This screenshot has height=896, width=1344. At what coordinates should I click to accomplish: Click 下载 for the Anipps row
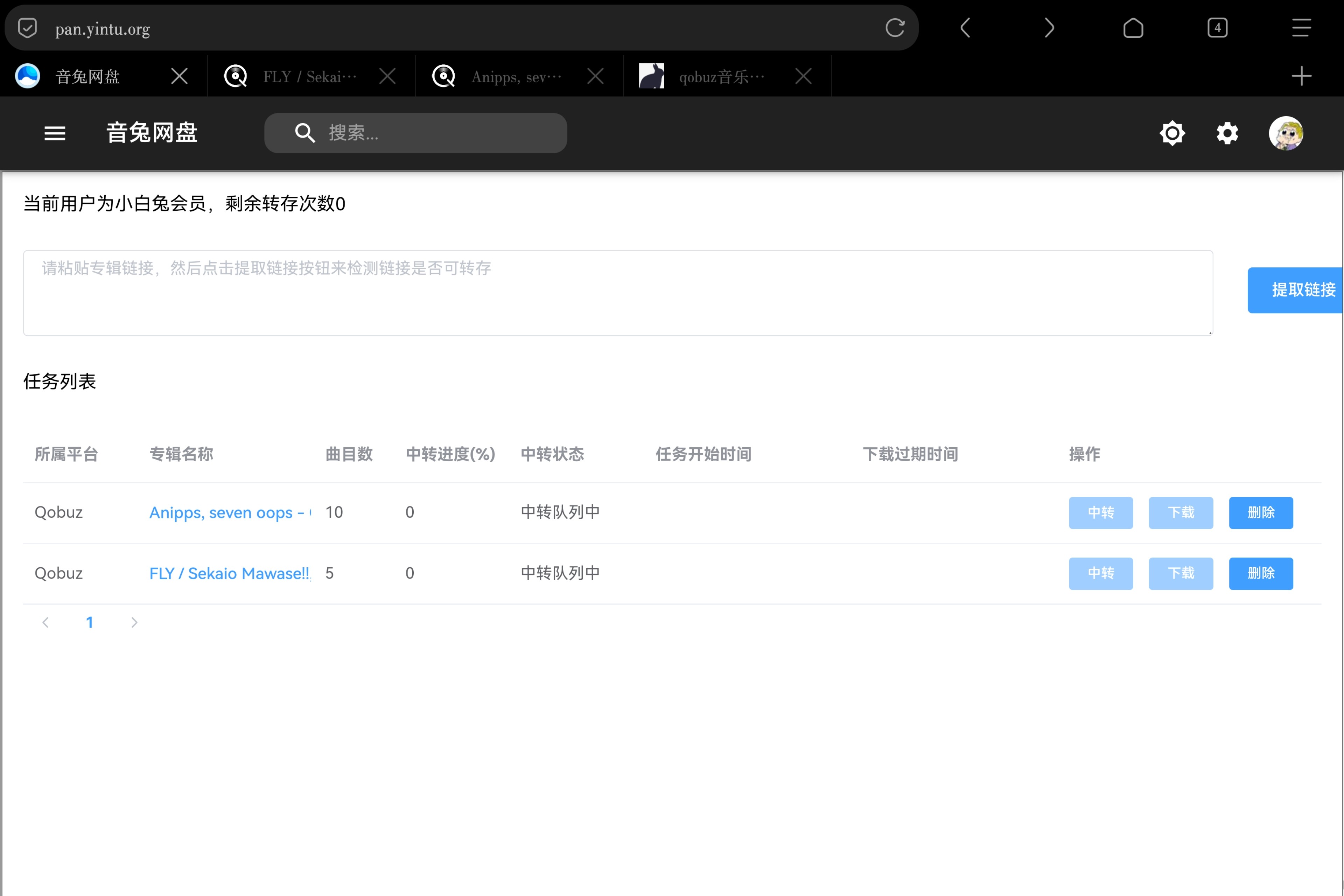(x=1181, y=512)
